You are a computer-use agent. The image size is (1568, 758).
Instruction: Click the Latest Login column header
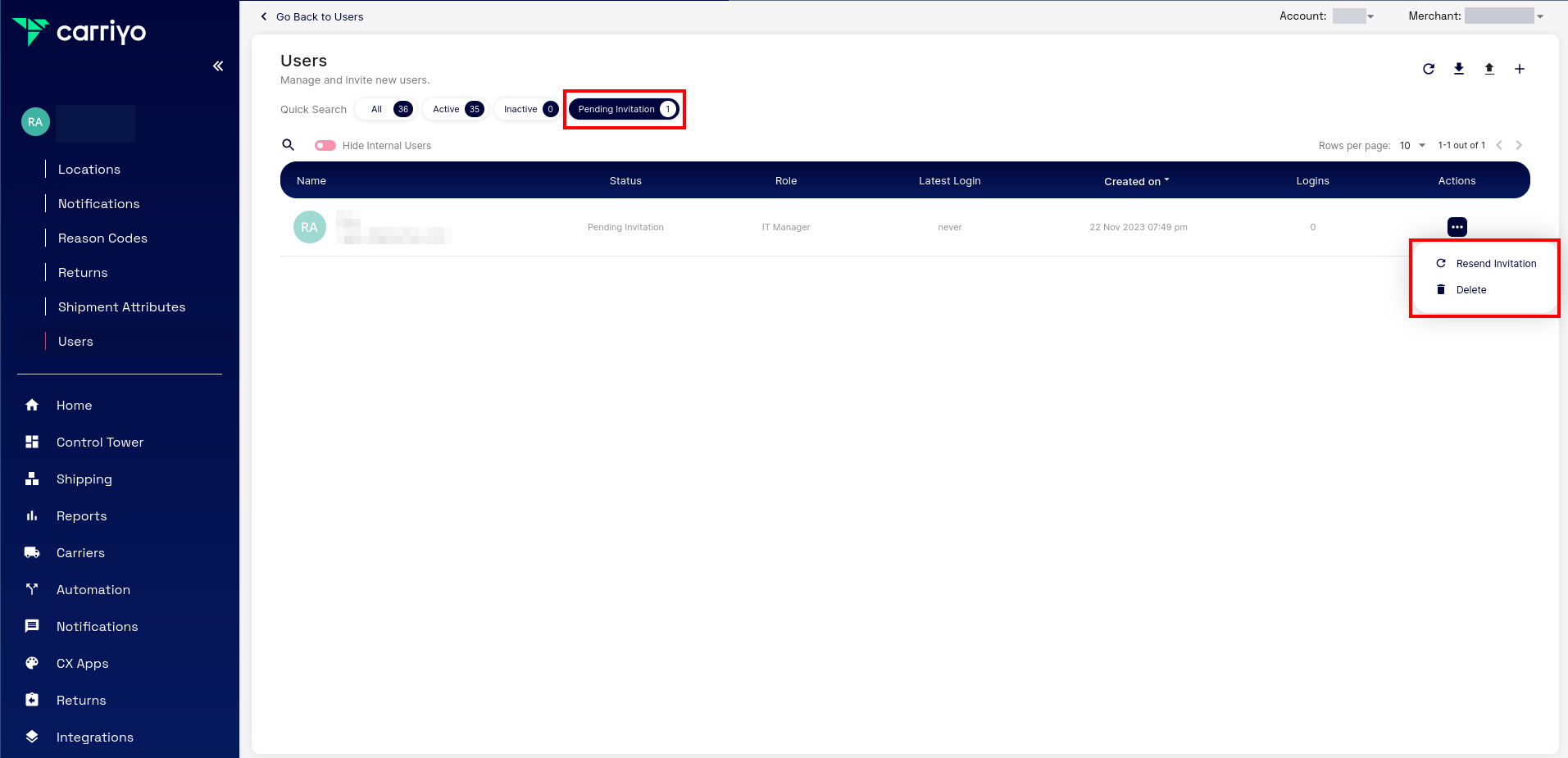point(950,181)
